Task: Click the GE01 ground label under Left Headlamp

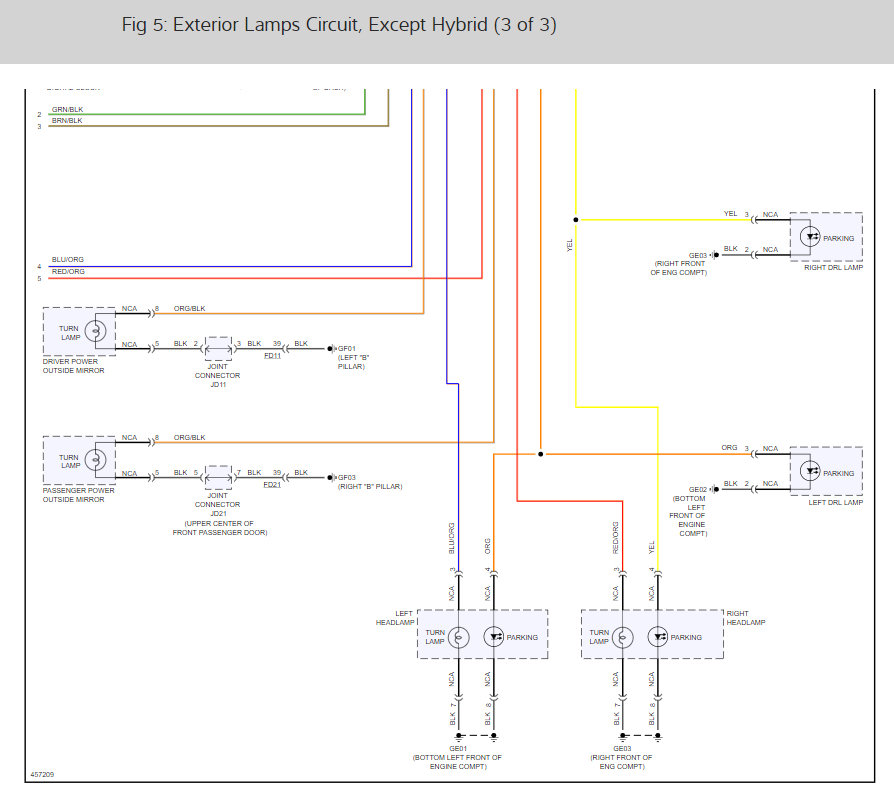Action: pyautogui.click(x=458, y=749)
